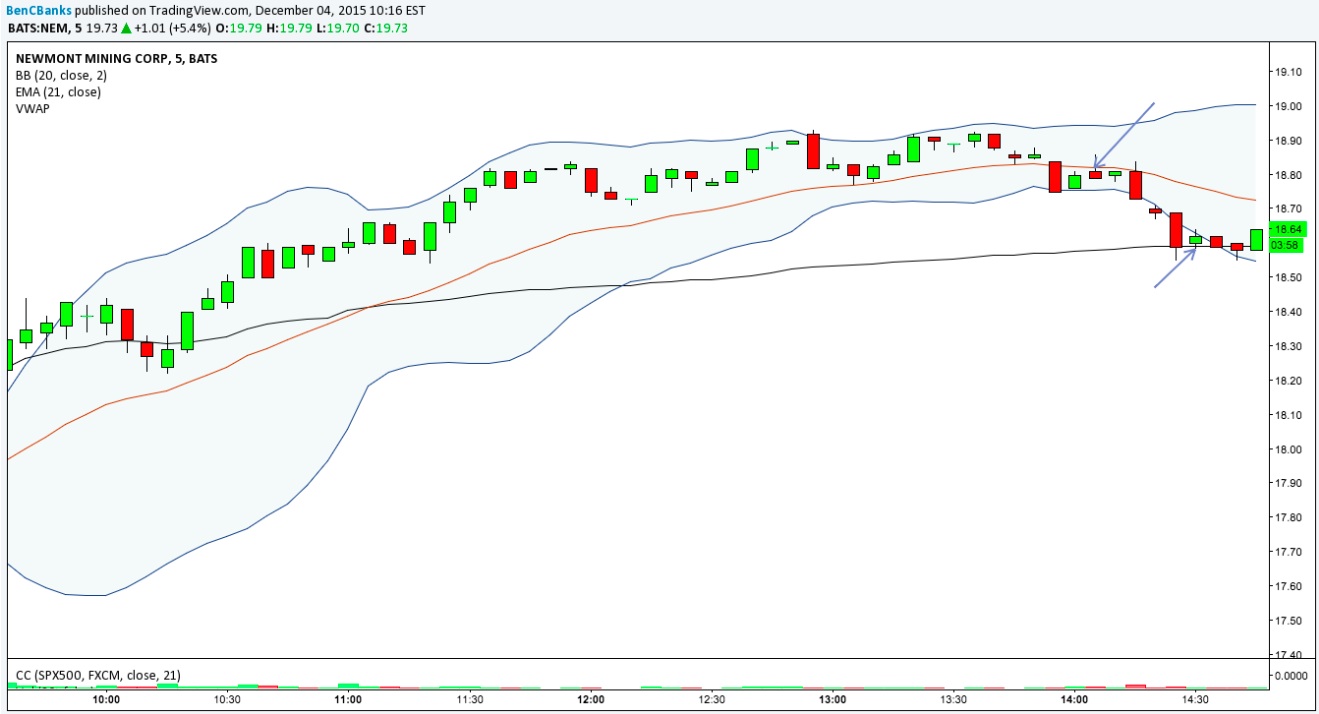
Task: Click the 'December 04, 2015' publish date
Action: [311, 10]
